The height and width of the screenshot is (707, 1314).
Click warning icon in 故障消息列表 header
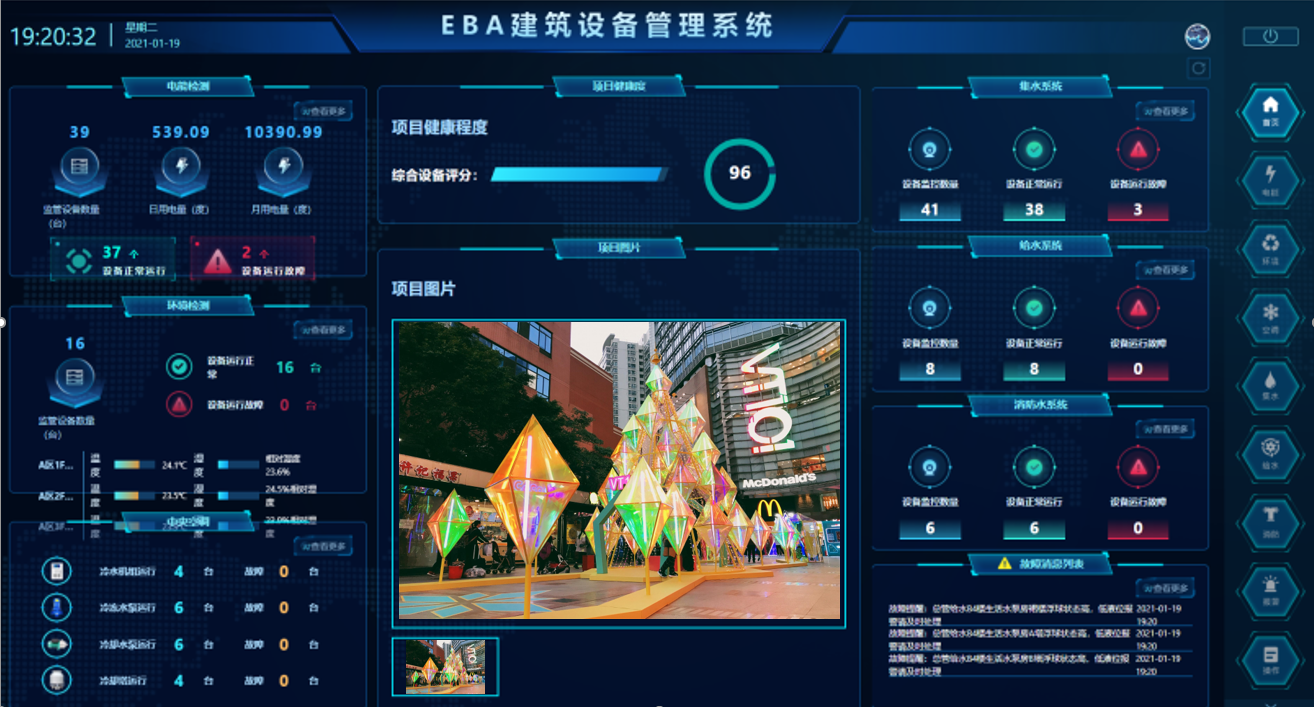pyautogui.click(x=1004, y=564)
